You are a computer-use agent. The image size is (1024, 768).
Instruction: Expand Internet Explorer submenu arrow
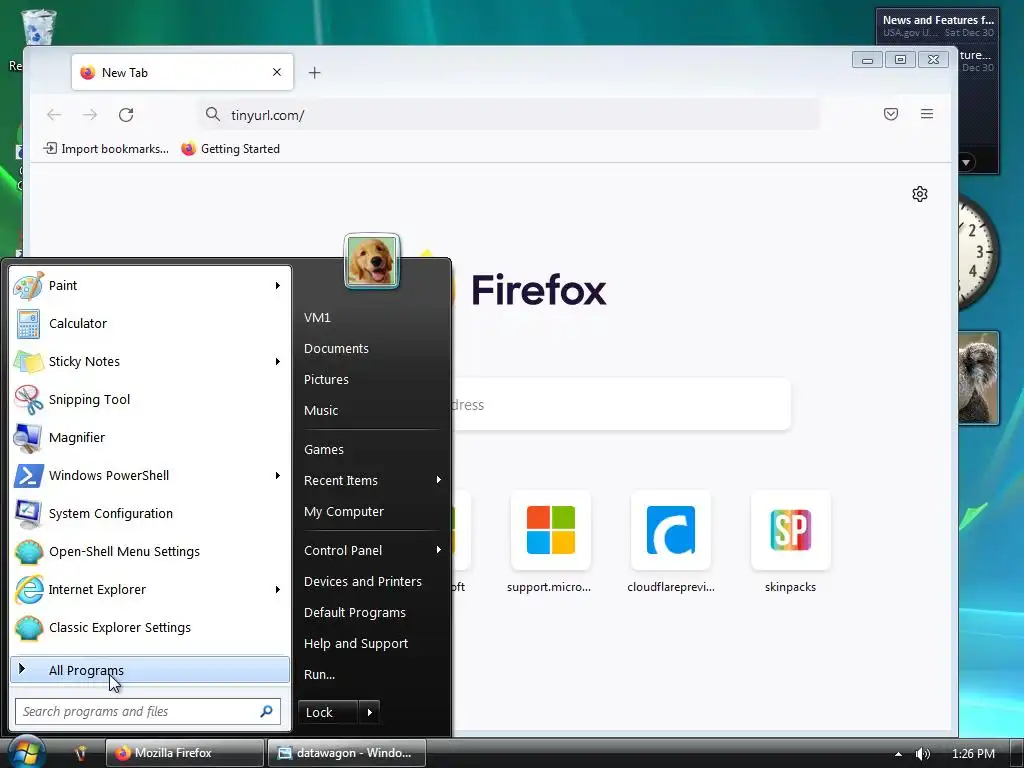[x=278, y=589]
